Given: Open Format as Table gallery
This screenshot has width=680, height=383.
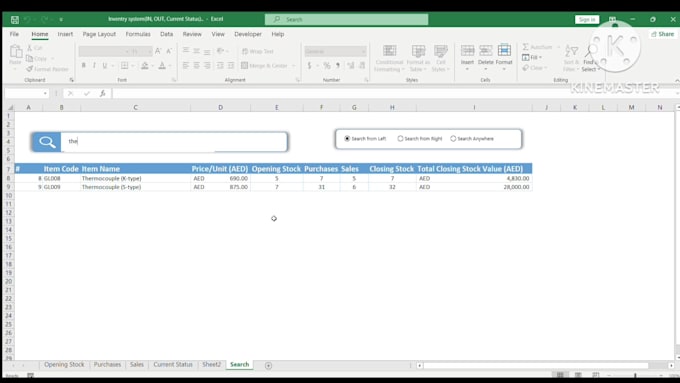Looking at the screenshot, I should coord(418,58).
